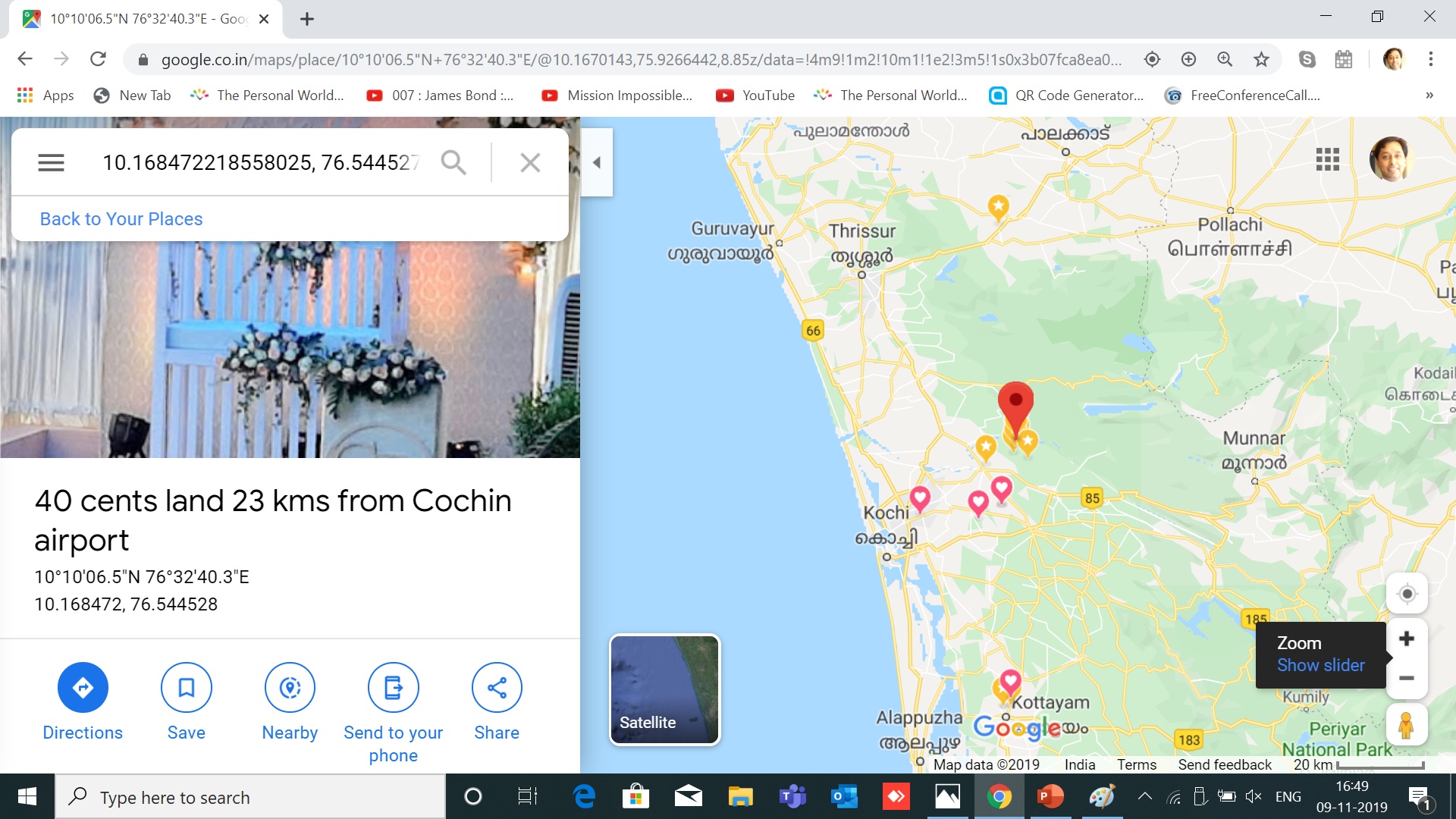The height and width of the screenshot is (819, 1456).
Task: Click the search magnifier in Maps
Action: (x=453, y=162)
